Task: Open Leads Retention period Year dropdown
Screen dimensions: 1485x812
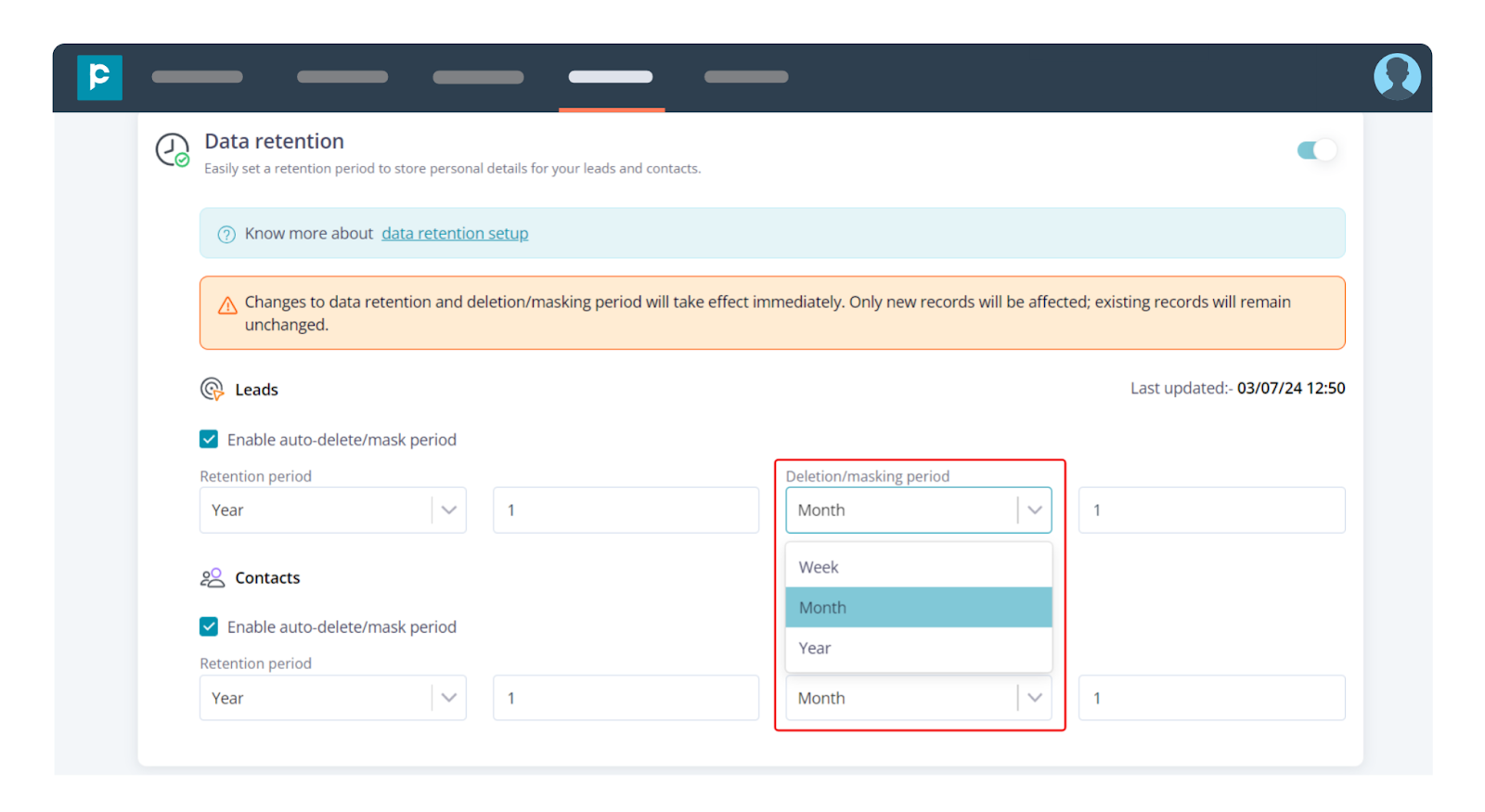Action: click(333, 510)
